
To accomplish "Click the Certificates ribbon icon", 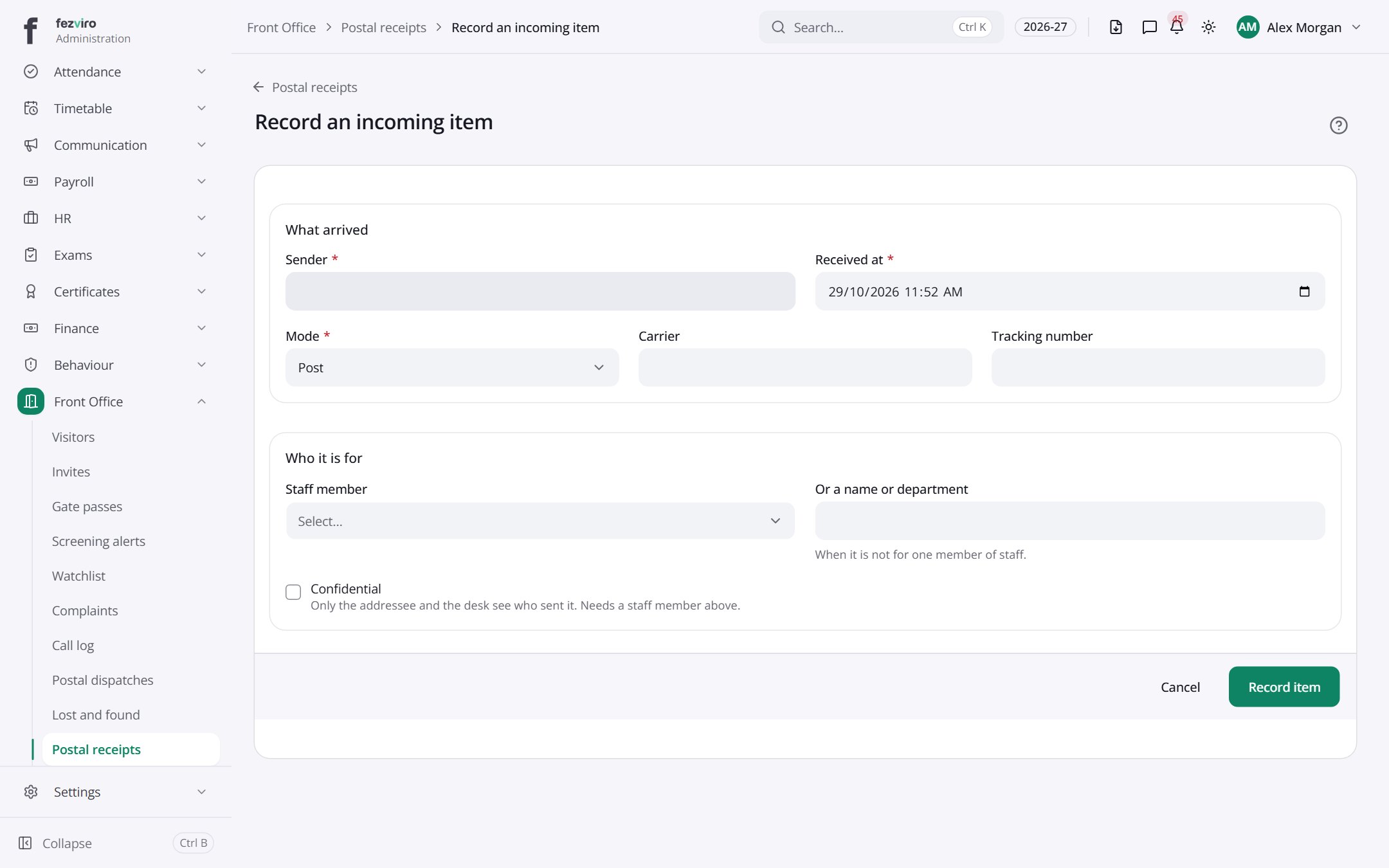I will 31,291.
